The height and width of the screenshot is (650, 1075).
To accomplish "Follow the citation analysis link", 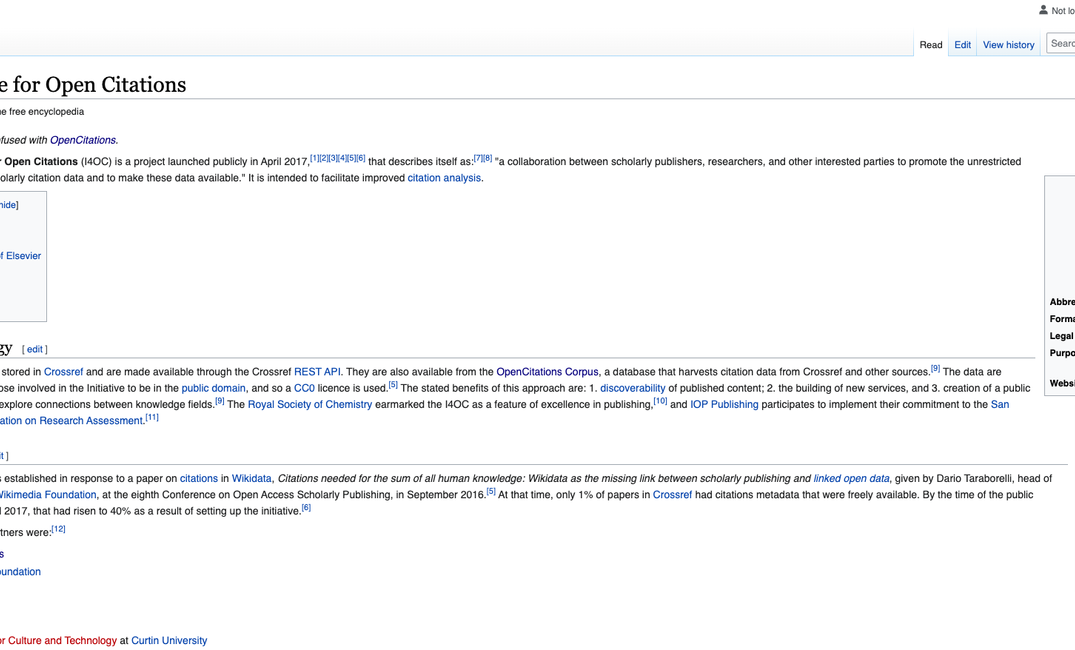I will (444, 178).
